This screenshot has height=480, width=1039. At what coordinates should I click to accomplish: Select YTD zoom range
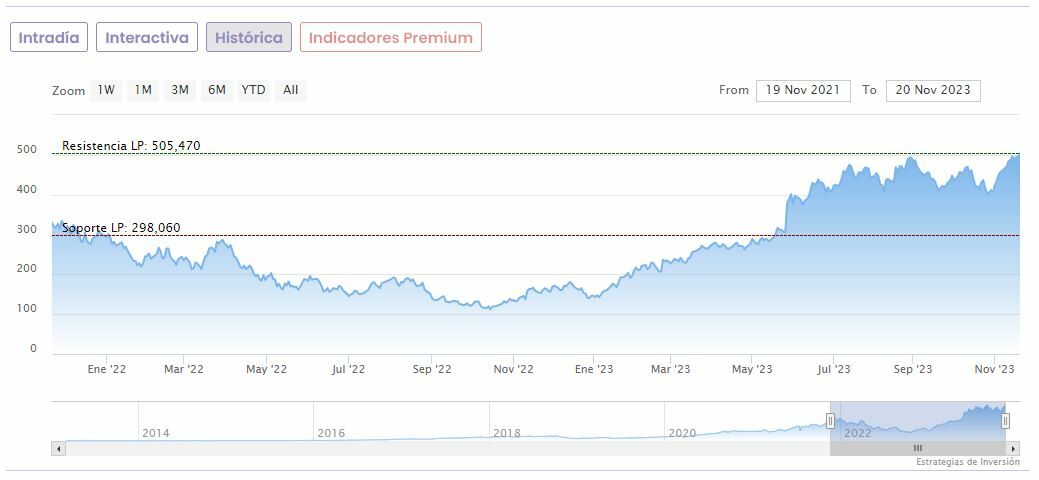(x=254, y=90)
